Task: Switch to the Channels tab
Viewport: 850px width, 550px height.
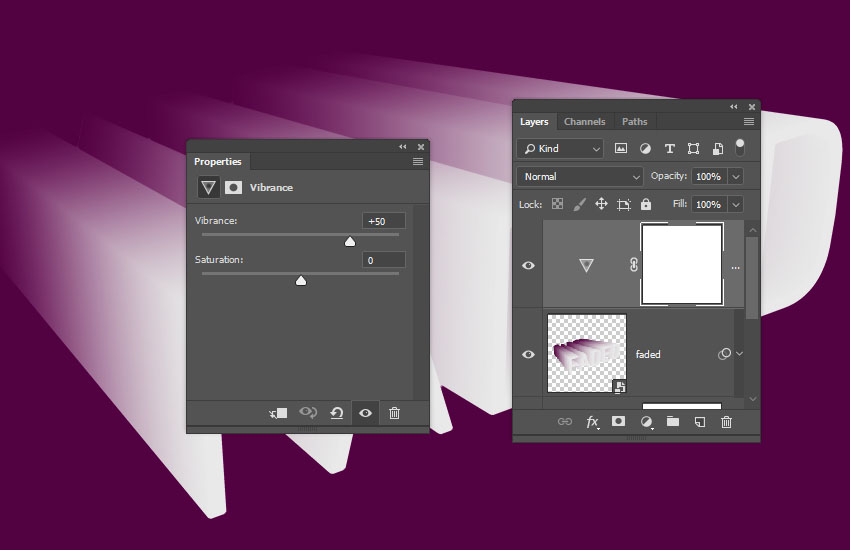Action: pyautogui.click(x=584, y=122)
